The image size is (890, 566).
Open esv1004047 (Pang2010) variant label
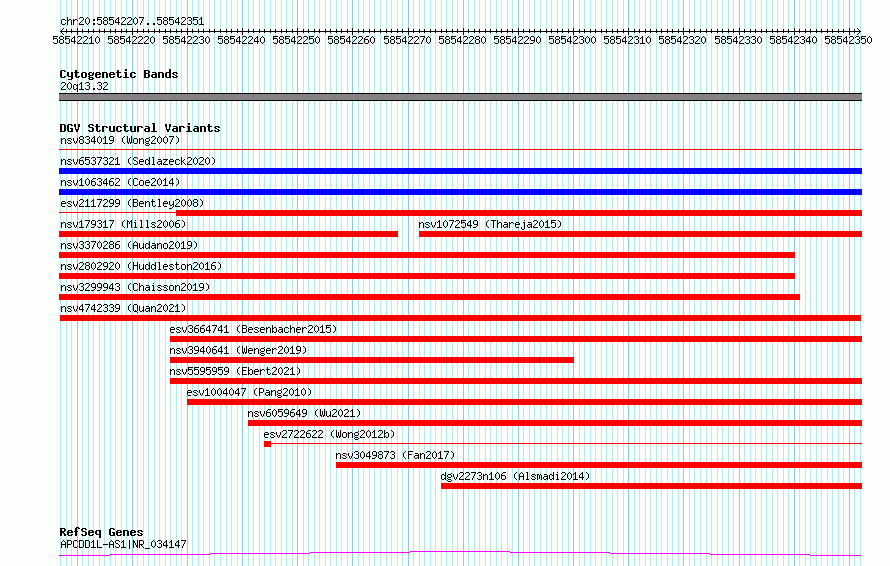tap(249, 392)
